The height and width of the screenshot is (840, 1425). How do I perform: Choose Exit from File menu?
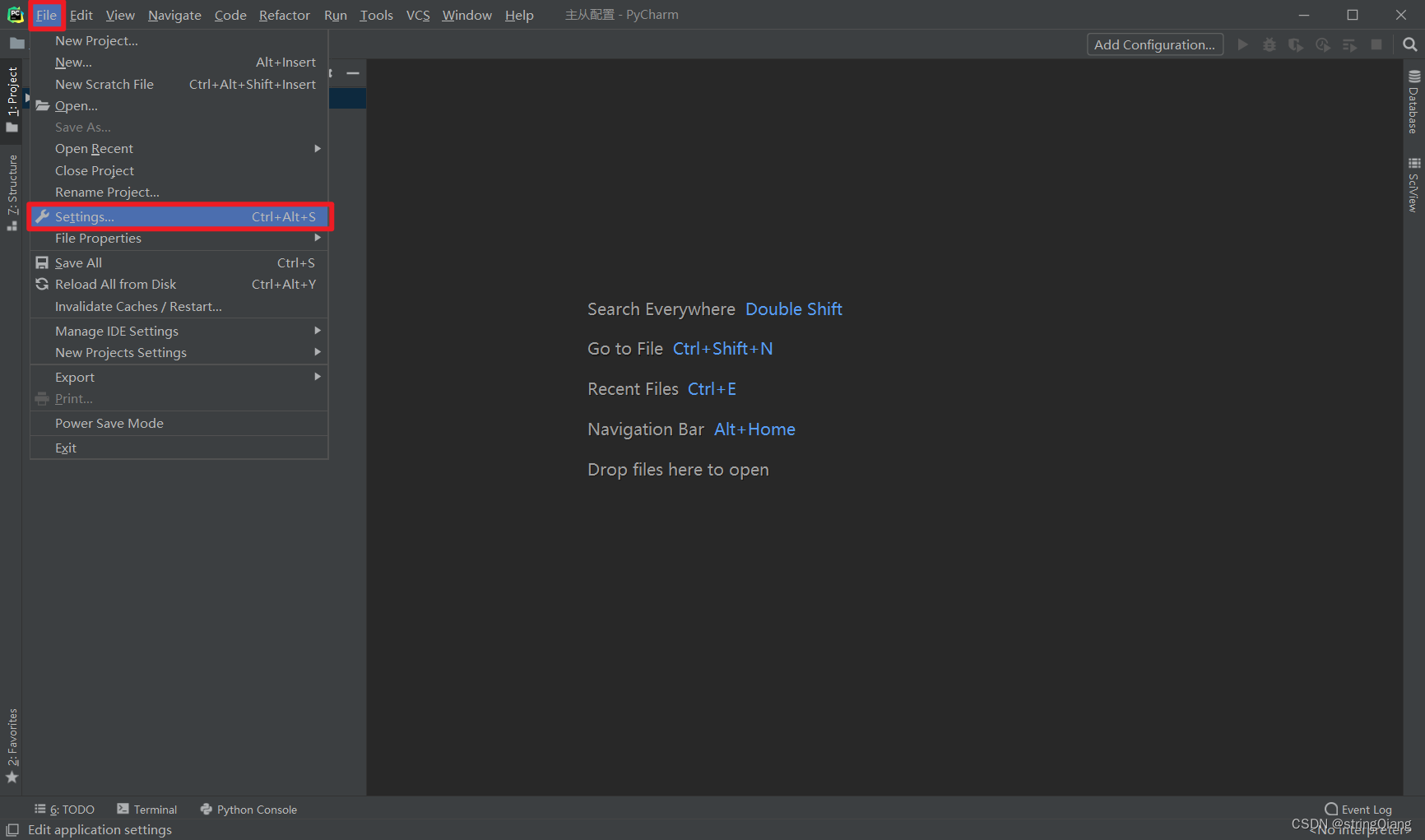pyautogui.click(x=179, y=448)
